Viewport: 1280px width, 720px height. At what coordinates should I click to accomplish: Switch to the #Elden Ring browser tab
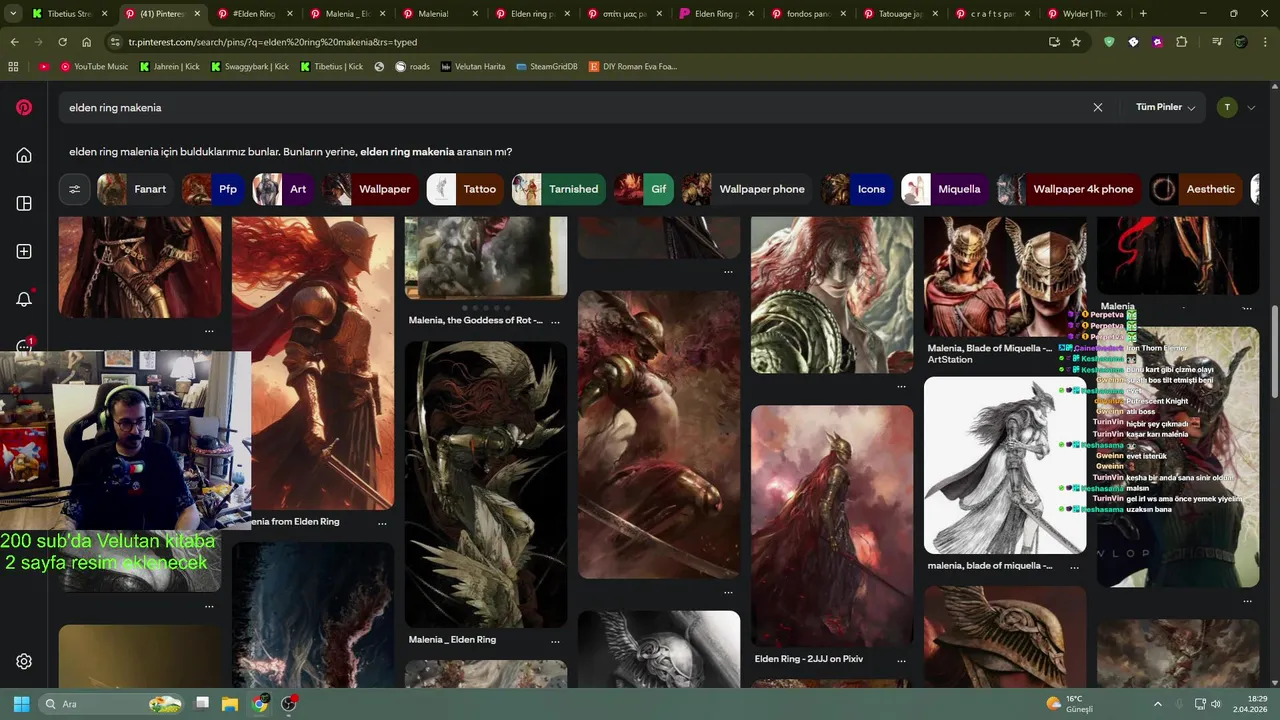coord(253,14)
